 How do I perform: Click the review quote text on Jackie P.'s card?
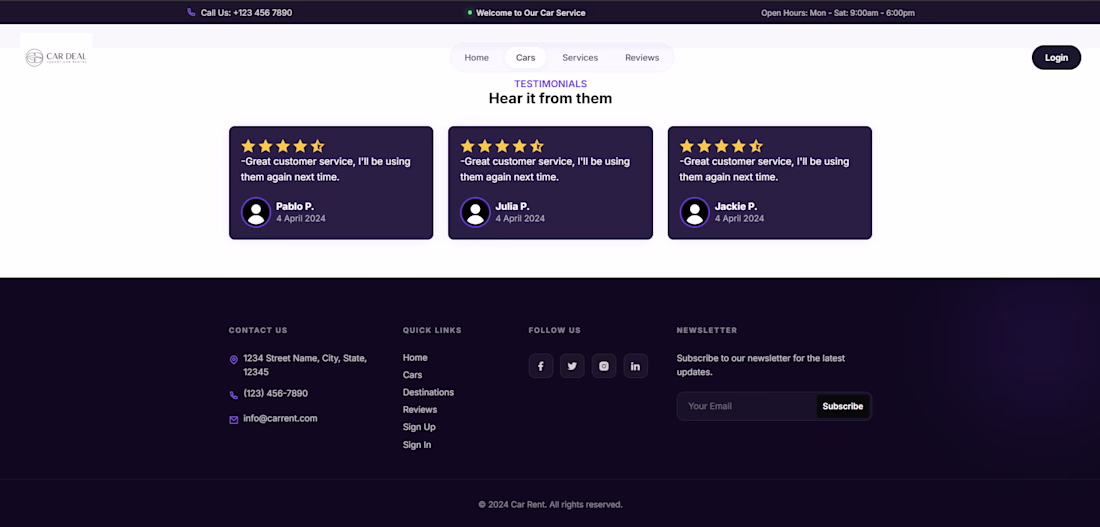tap(764, 169)
